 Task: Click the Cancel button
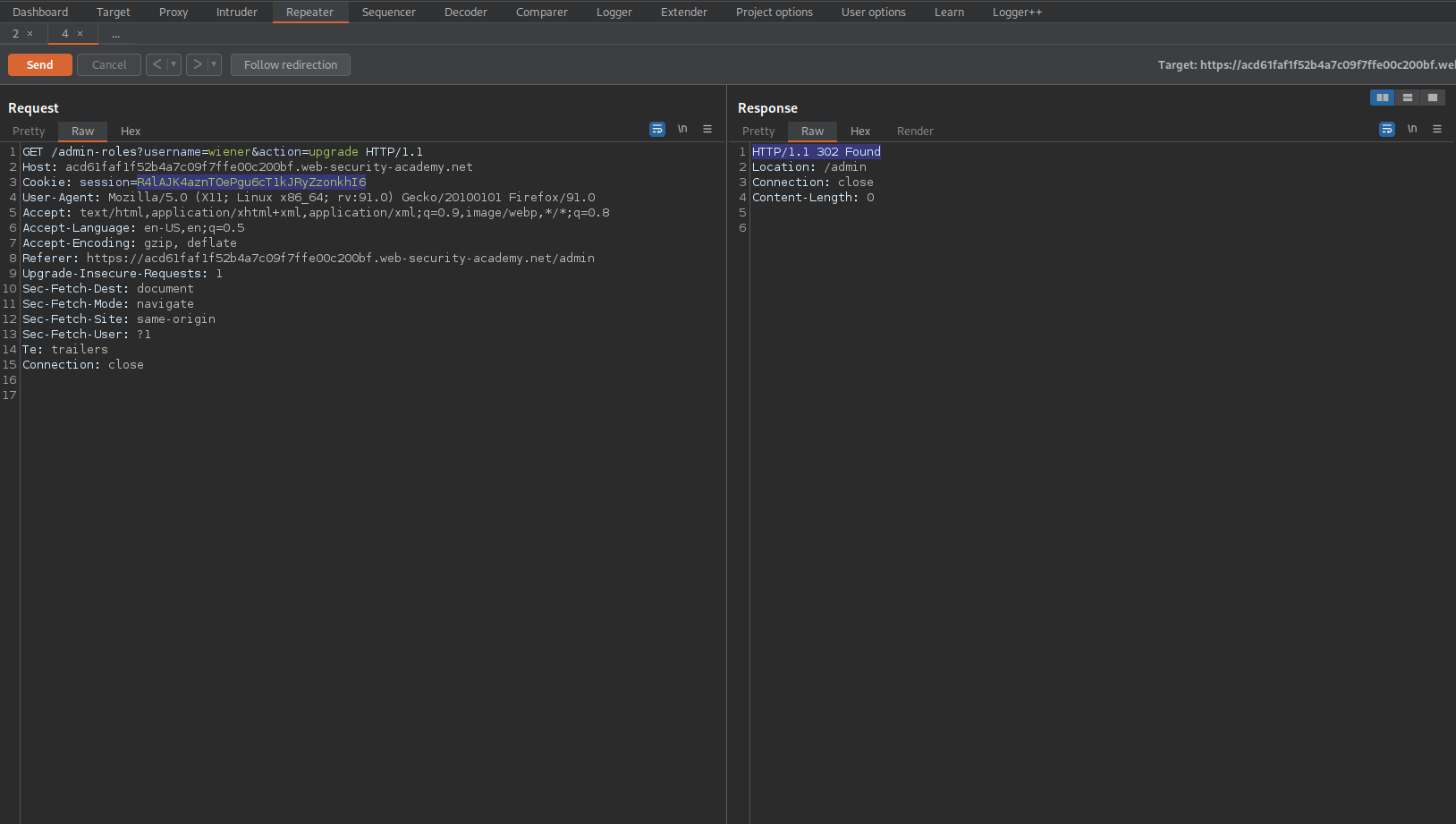click(109, 64)
